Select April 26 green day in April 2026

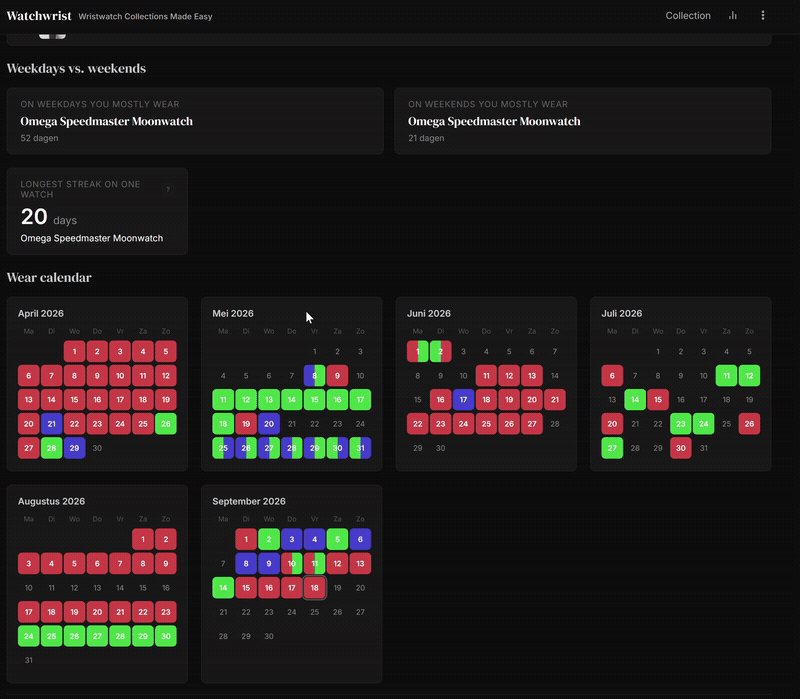(x=166, y=423)
